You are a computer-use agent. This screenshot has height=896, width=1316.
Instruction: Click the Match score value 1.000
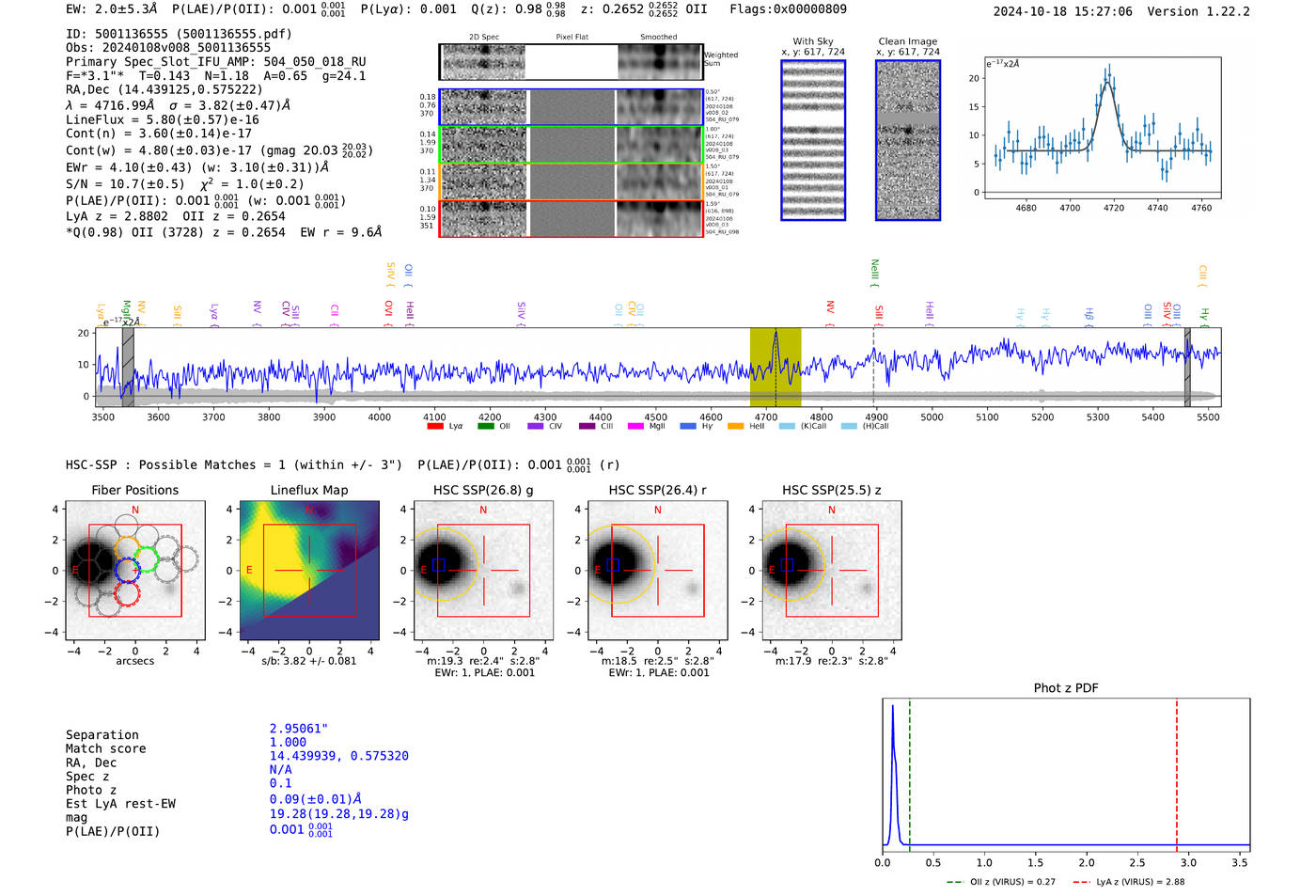[x=288, y=743]
